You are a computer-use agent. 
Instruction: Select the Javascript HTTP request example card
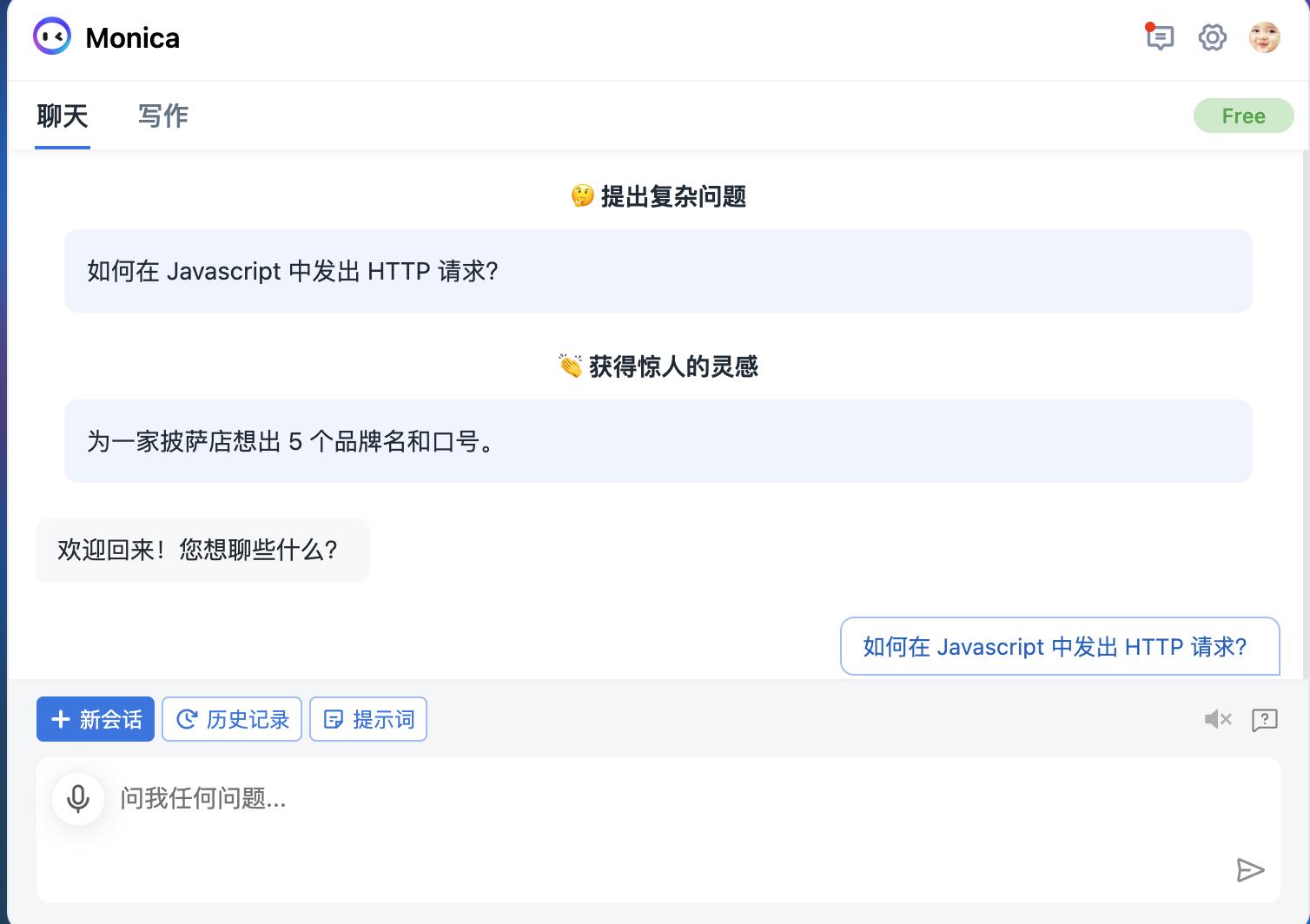pyautogui.click(x=658, y=271)
